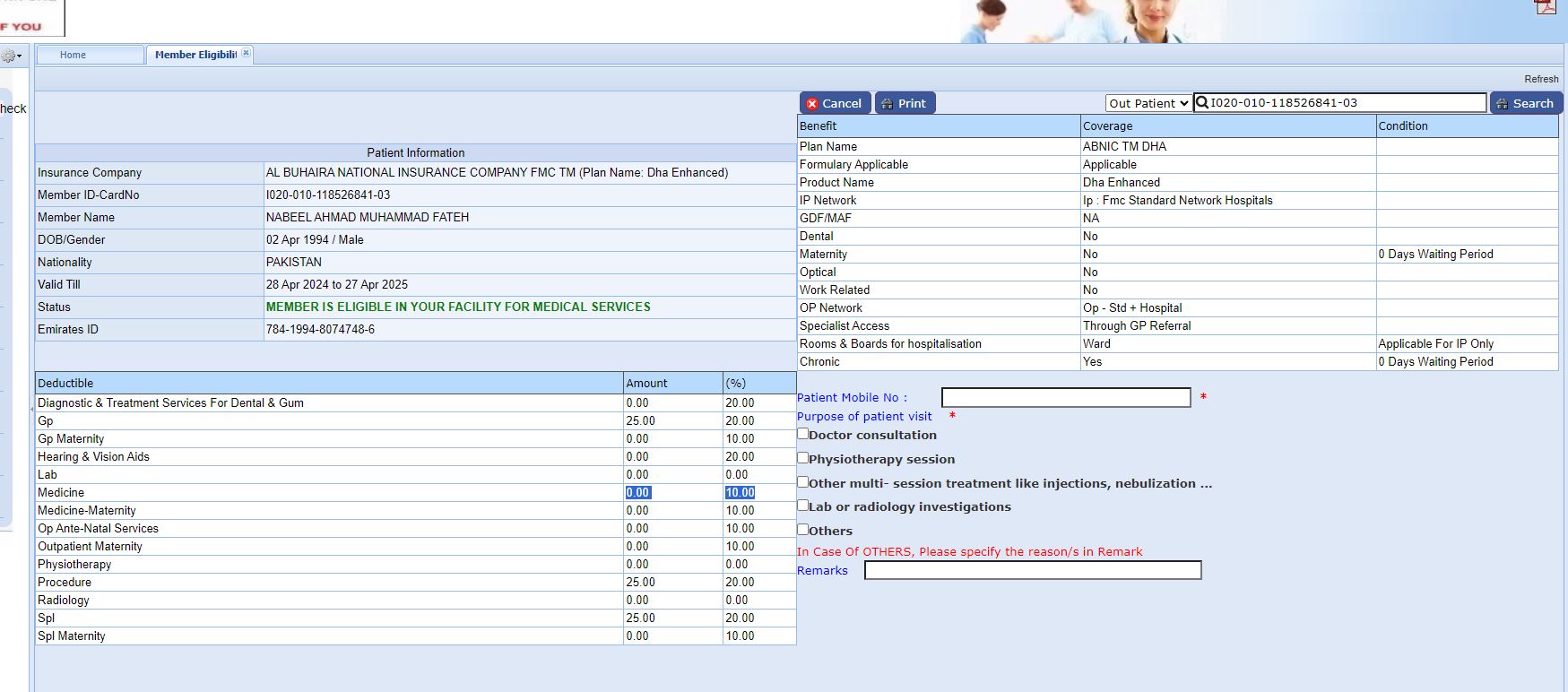This screenshot has height=692, width=1568.
Task: Enable the Physiotherapy session checkbox
Action: (803, 458)
